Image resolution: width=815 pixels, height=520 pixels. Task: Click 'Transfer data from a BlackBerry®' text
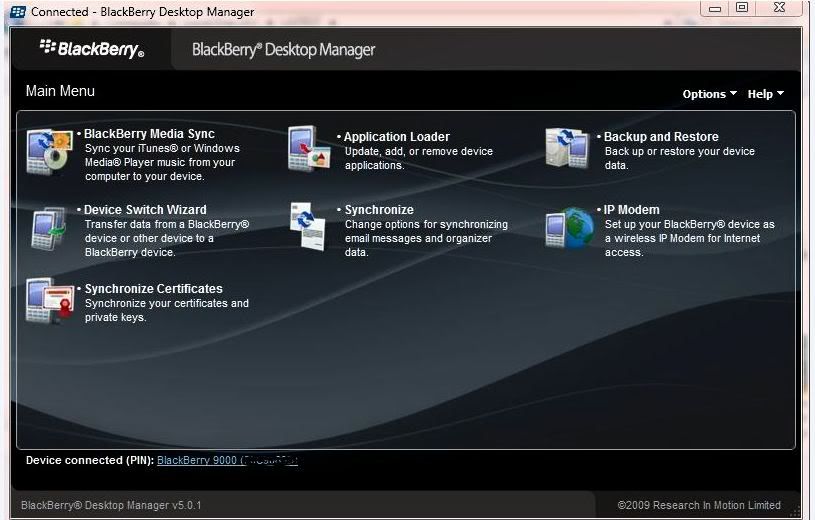(x=167, y=224)
